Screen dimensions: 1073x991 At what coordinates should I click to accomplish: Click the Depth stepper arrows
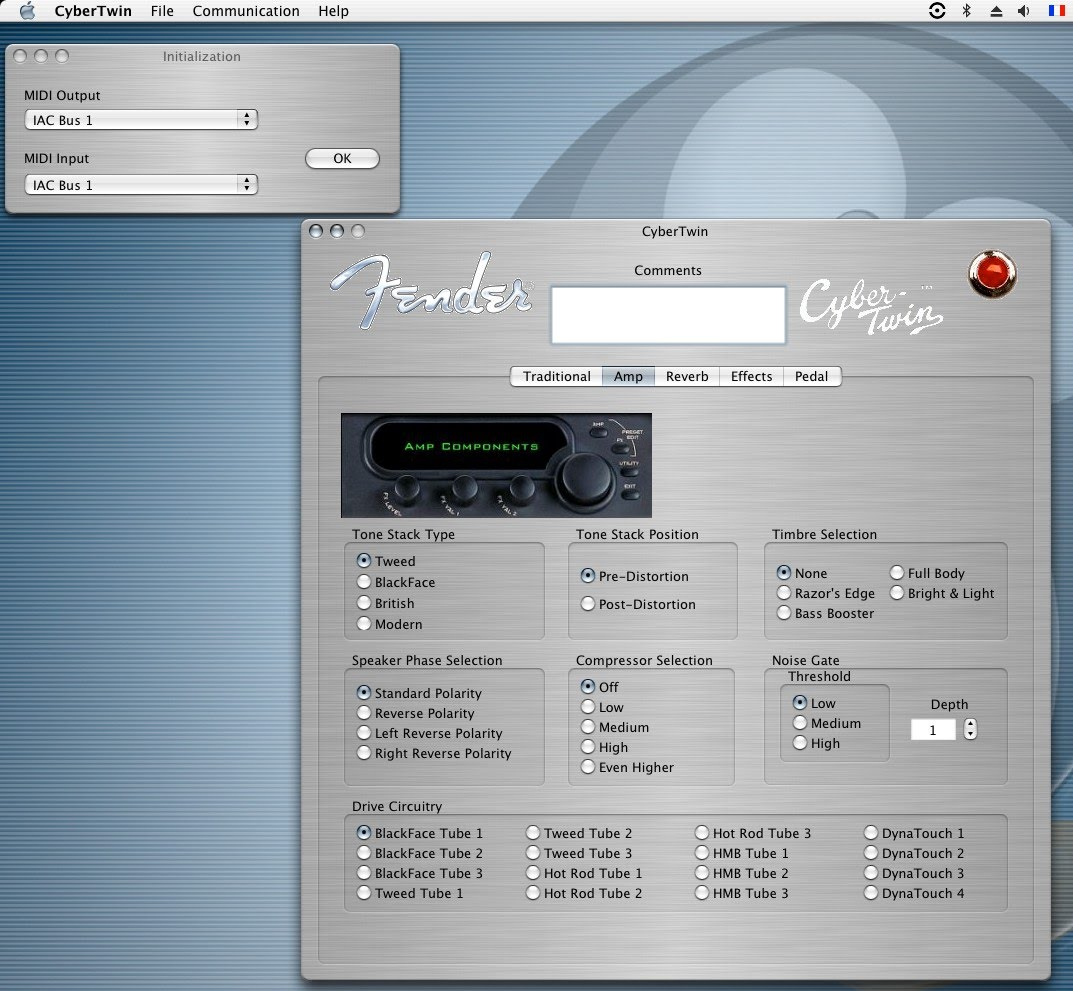(970, 730)
